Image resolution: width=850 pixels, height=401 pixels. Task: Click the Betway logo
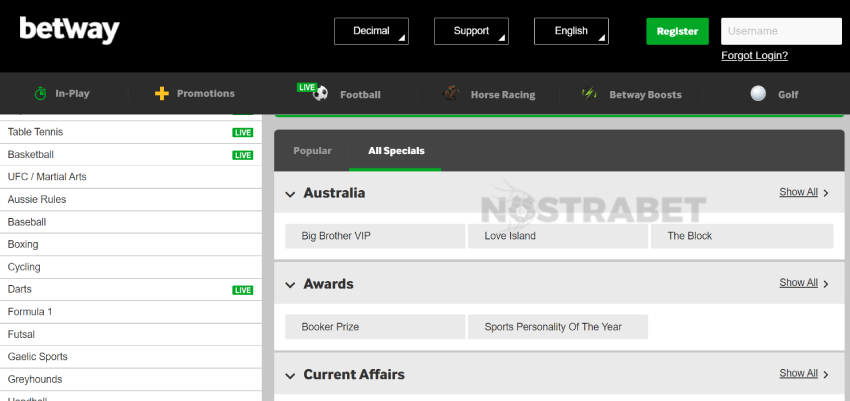[x=69, y=30]
